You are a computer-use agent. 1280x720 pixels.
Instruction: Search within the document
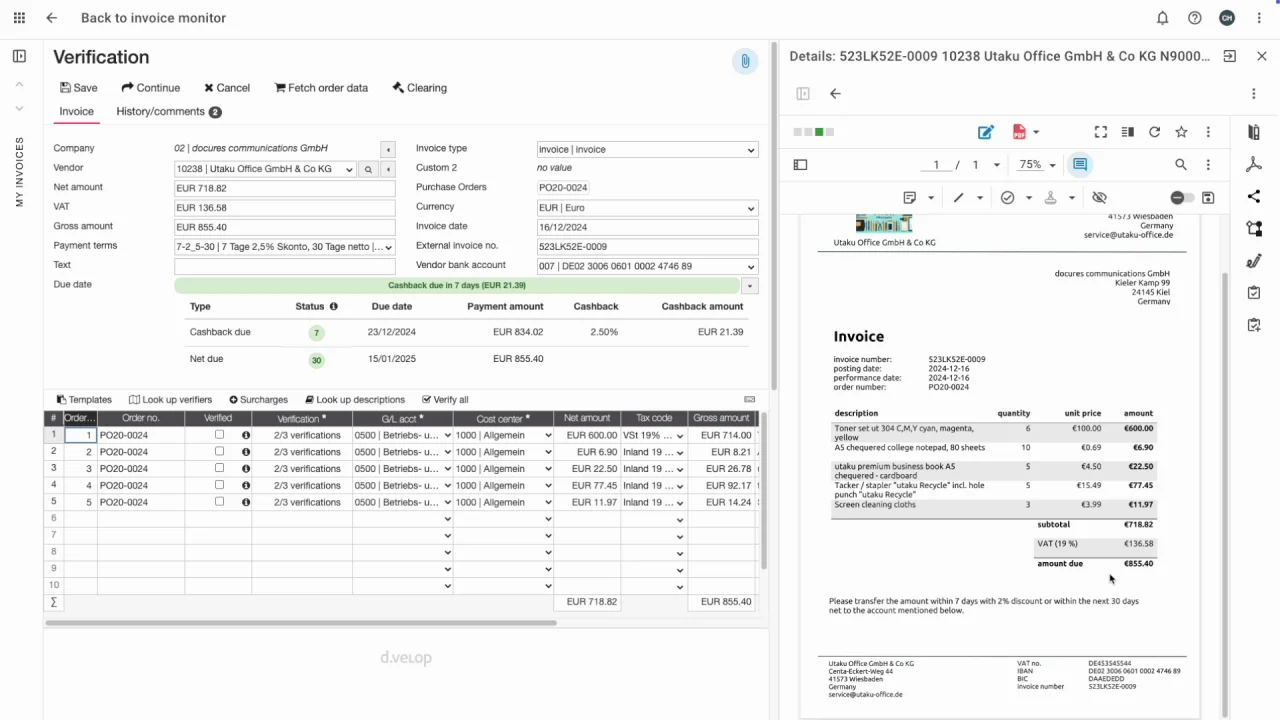(1181, 165)
